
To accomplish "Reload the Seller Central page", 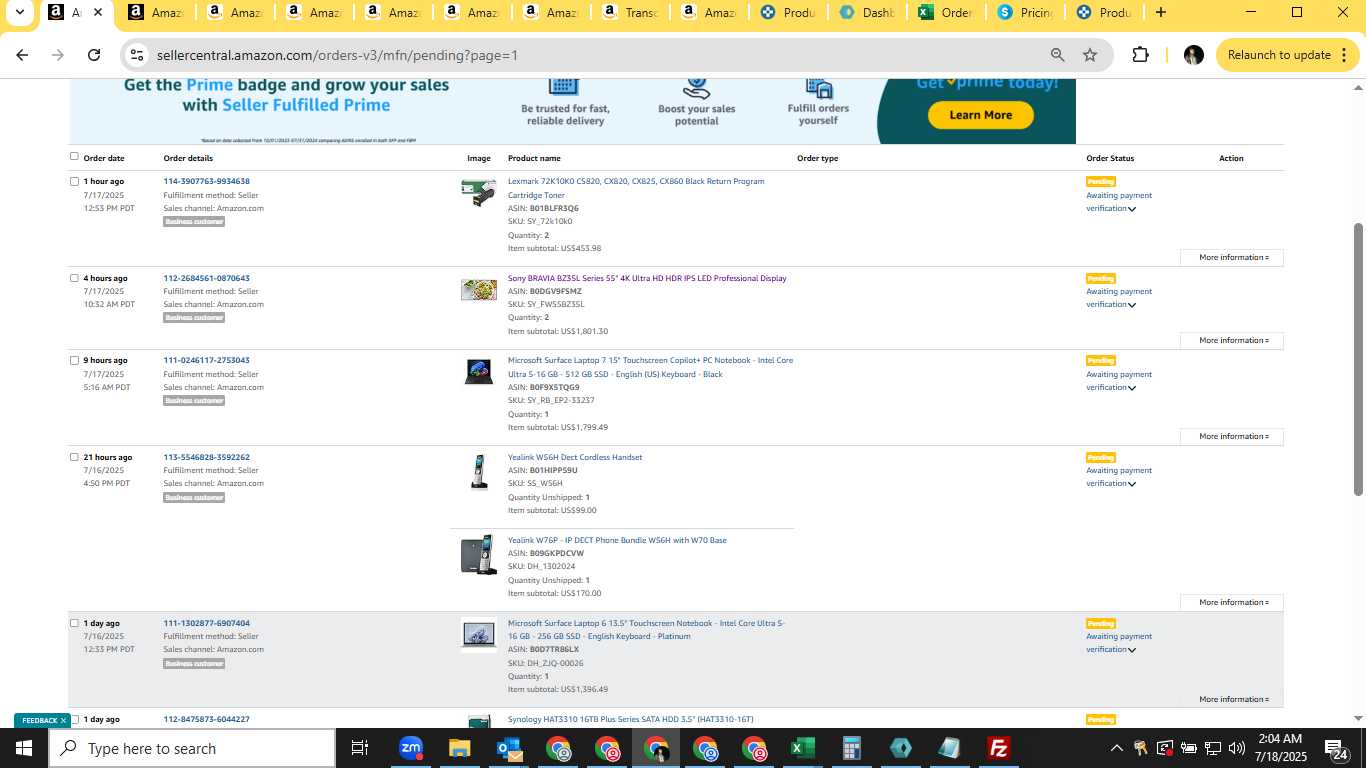I will pyautogui.click(x=94, y=55).
